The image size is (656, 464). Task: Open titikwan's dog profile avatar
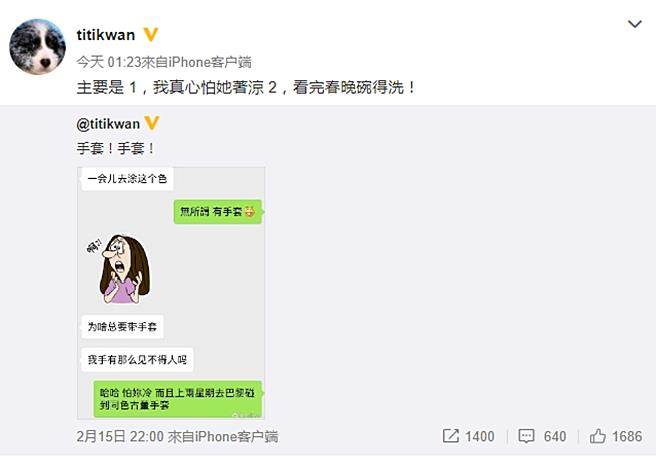click(37, 47)
